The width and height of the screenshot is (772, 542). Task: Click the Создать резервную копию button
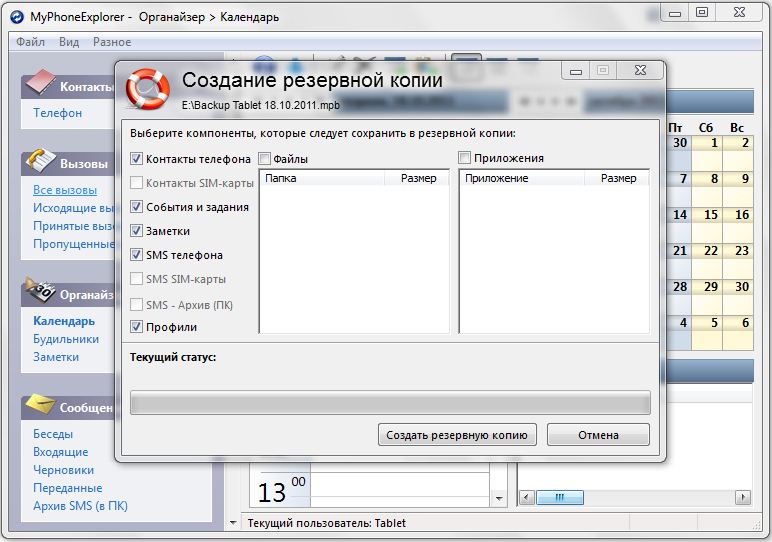(x=457, y=435)
